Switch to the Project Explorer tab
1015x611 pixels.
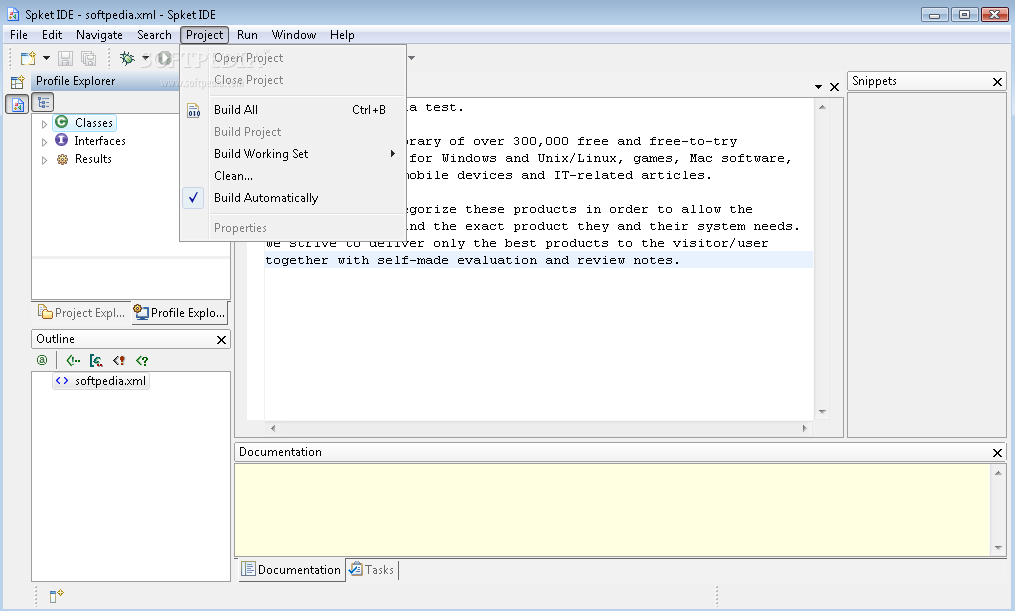pyautogui.click(x=82, y=313)
